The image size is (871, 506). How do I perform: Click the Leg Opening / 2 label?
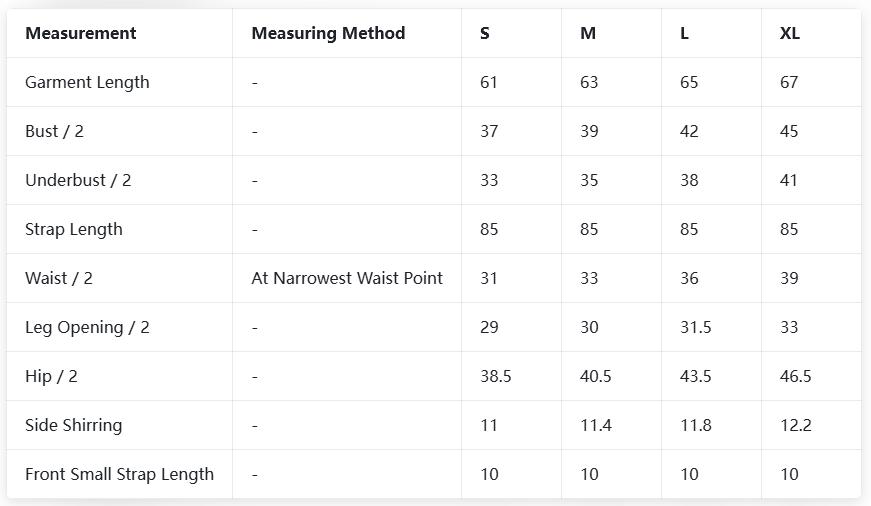(87, 327)
